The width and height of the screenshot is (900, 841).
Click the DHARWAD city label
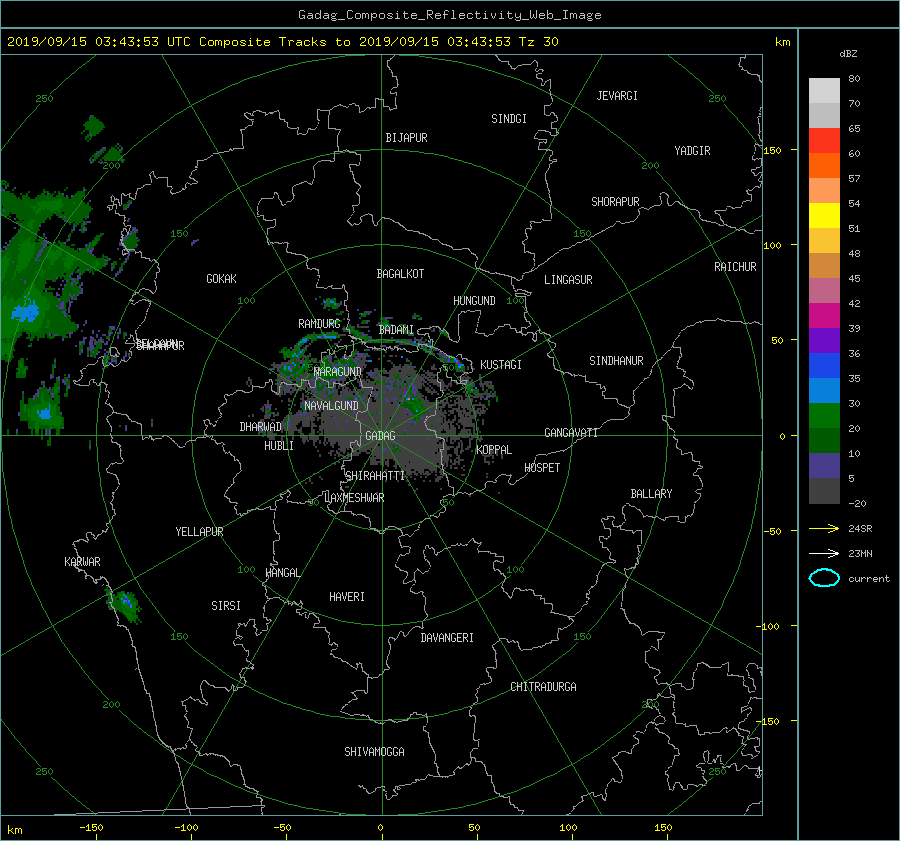click(260, 427)
